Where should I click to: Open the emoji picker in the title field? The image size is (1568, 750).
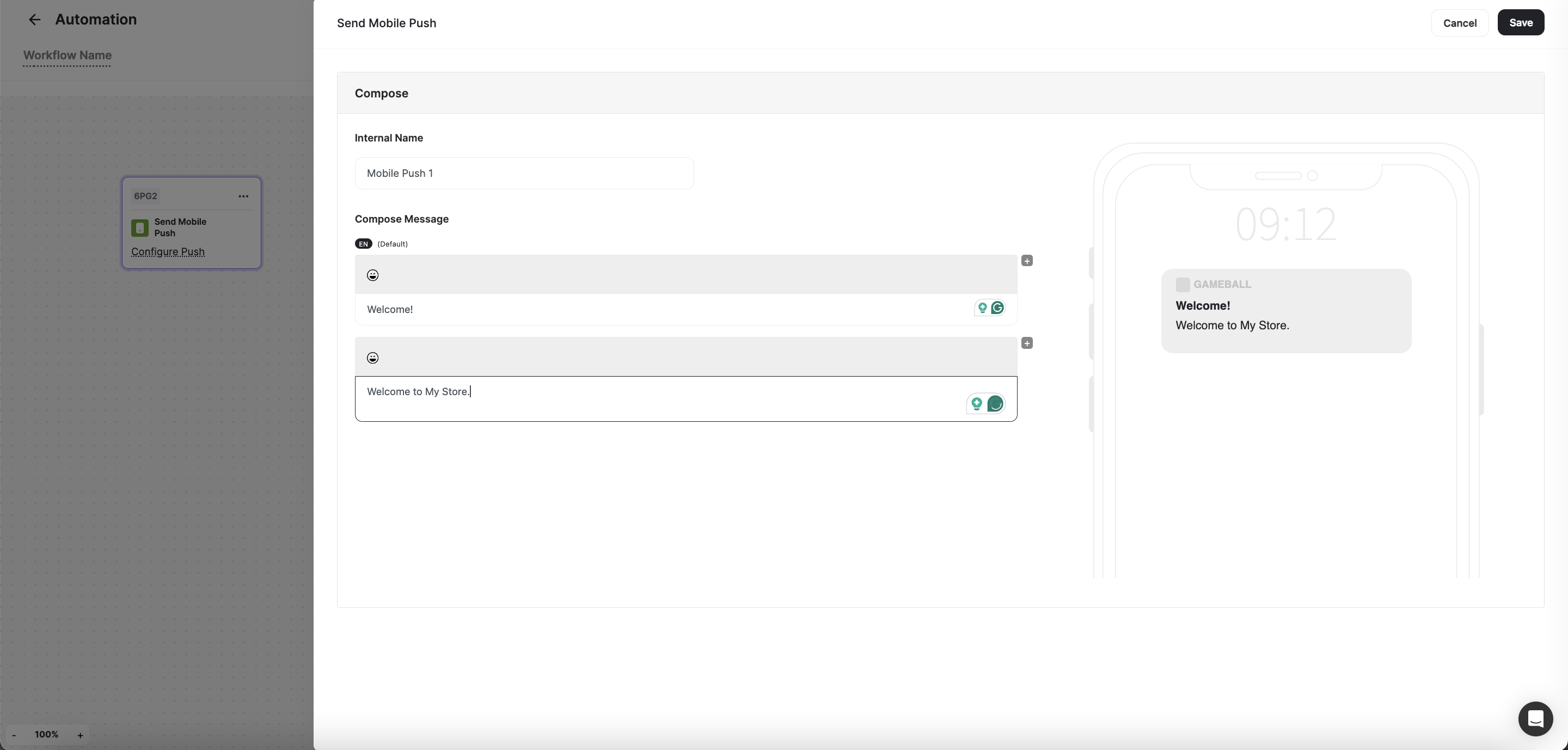372,275
